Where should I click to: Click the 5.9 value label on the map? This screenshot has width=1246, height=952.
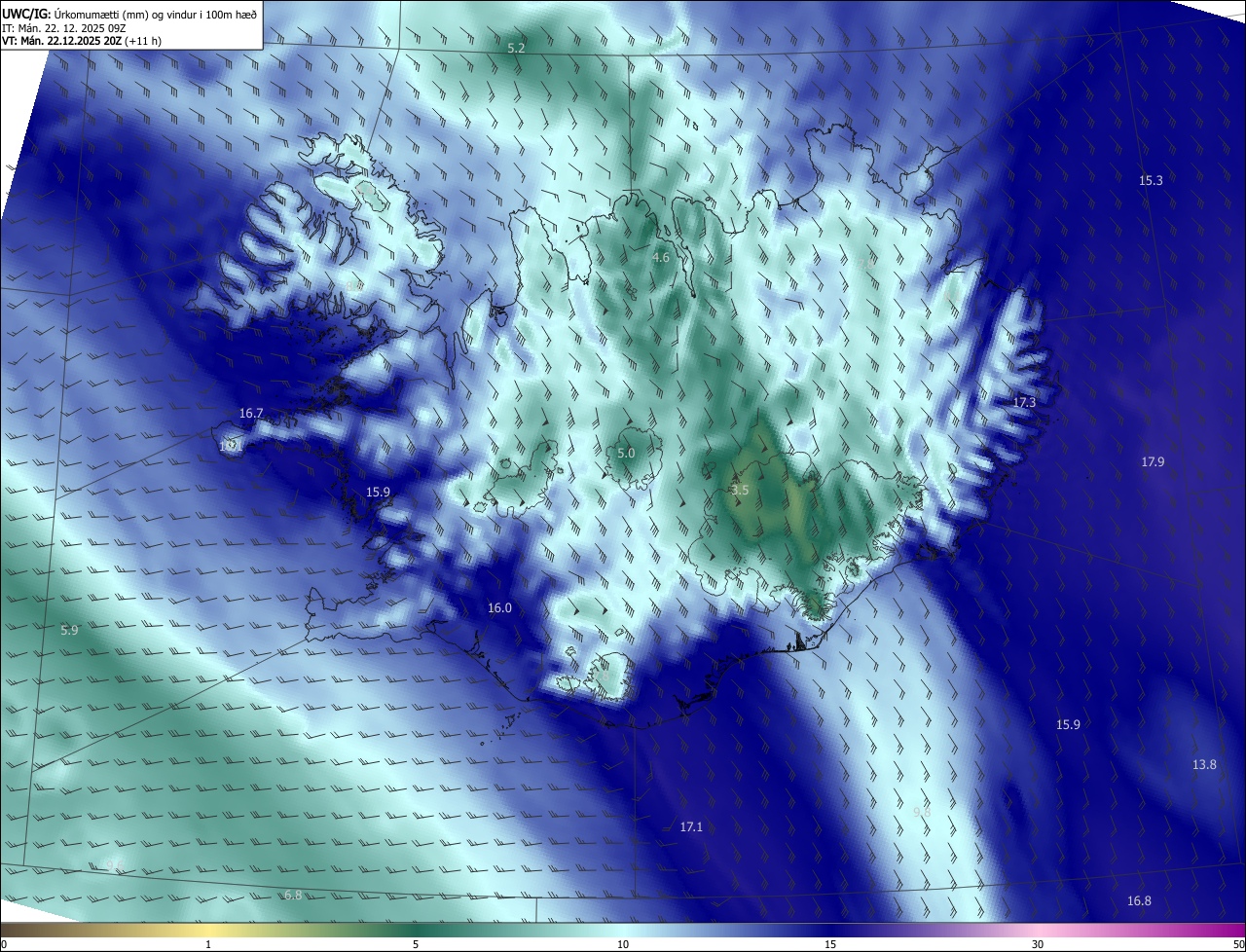69,631
